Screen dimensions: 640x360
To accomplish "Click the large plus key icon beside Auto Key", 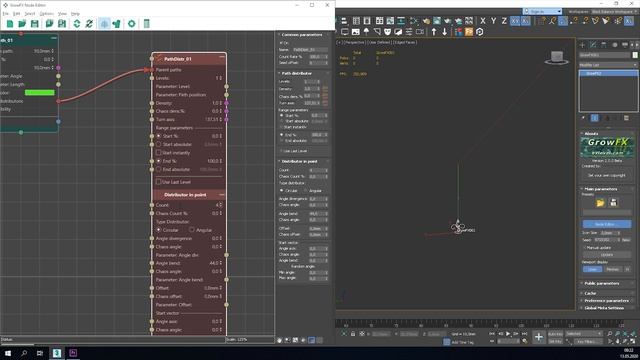I will (x=539, y=337).
